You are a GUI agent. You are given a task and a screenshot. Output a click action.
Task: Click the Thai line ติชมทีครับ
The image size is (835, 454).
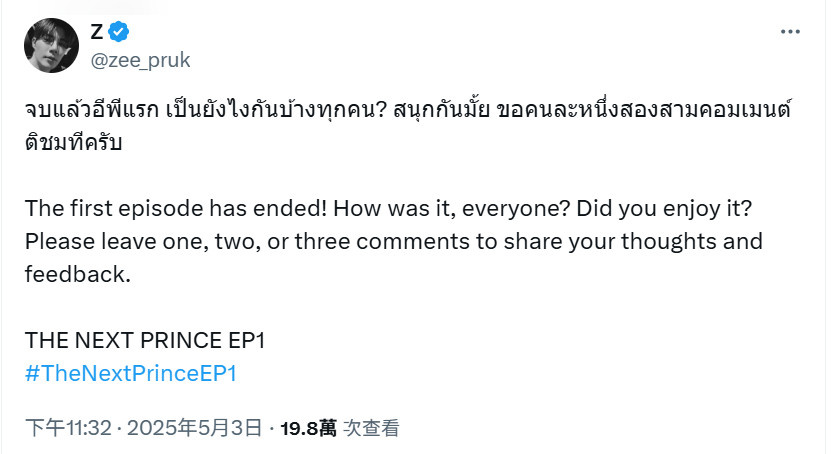[73, 142]
